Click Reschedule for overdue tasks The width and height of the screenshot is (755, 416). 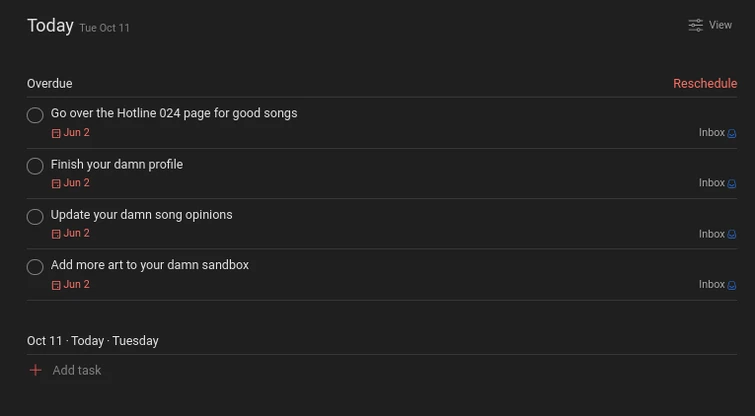pos(704,84)
